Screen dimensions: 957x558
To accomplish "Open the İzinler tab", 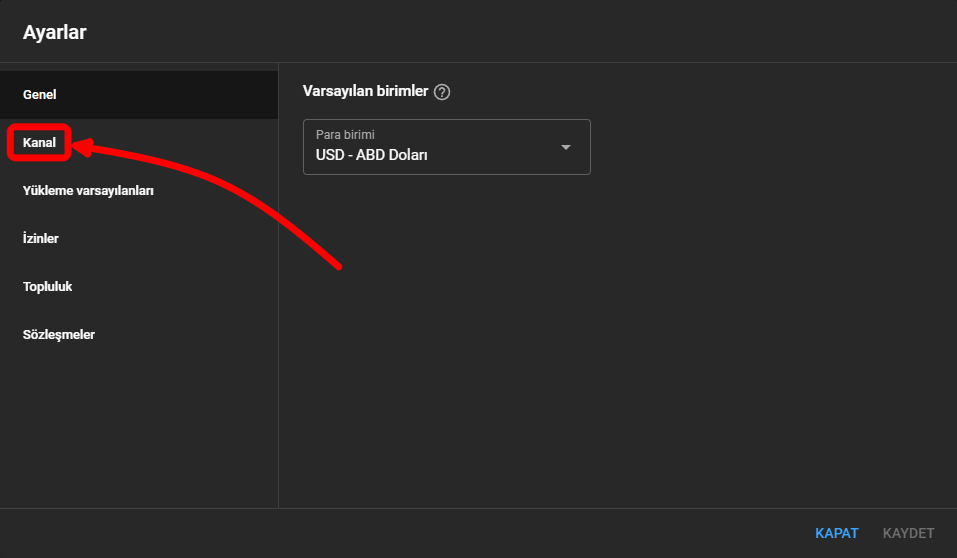I will [41, 239].
